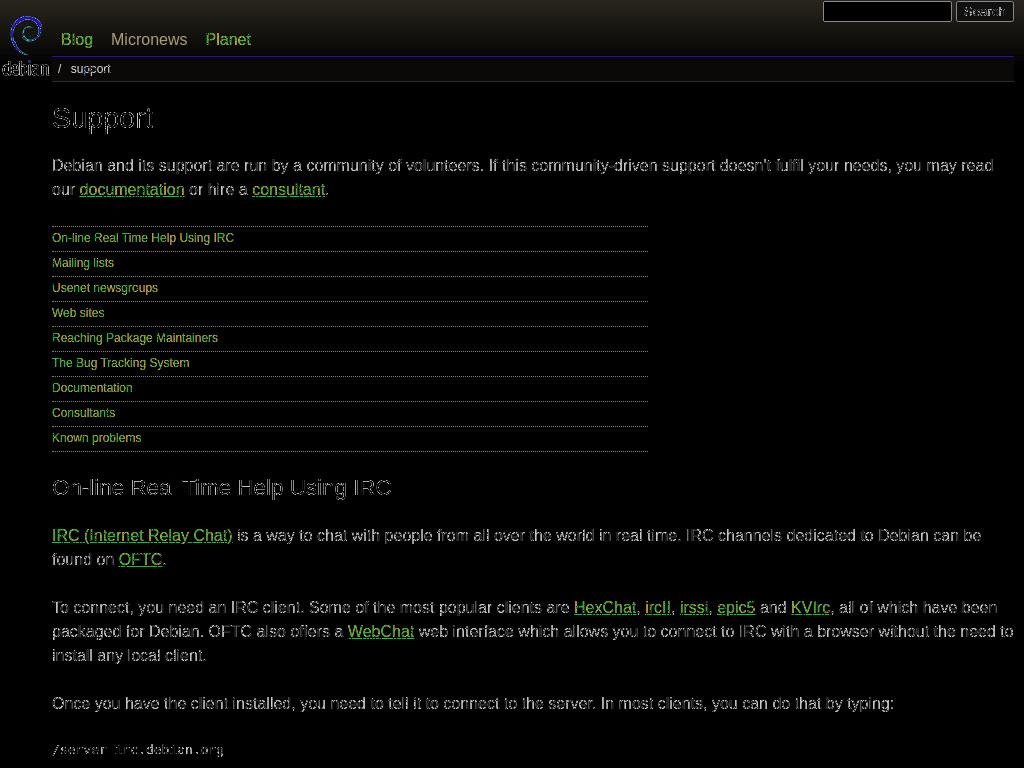Image resolution: width=1024 pixels, height=768 pixels.
Task: Open the Planet navigation link
Action: click(x=228, y=39)
